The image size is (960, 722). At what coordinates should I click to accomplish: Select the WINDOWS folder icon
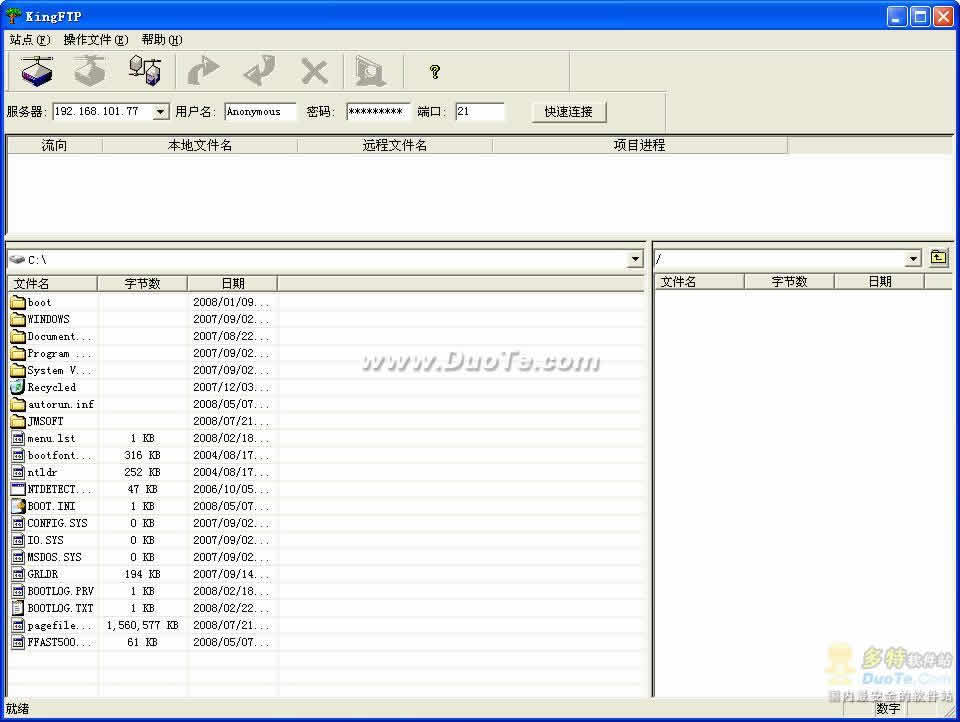point(18,320)
